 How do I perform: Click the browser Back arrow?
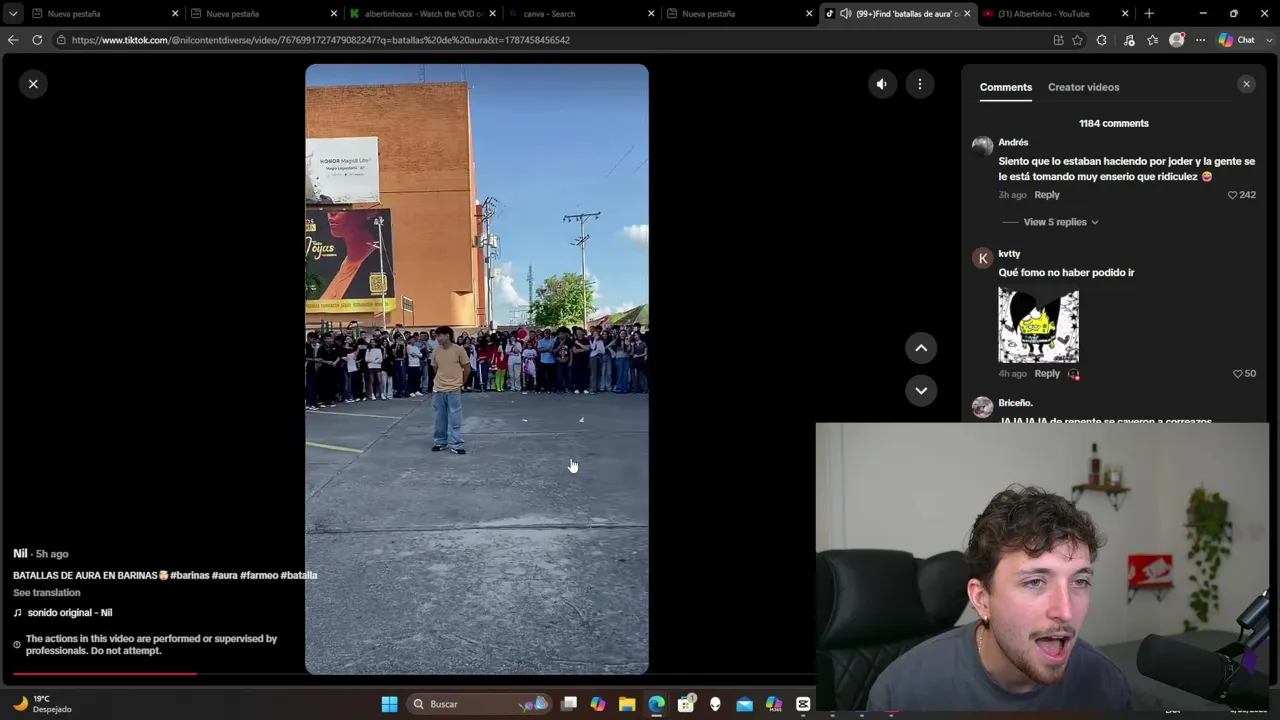coord(13,40)
